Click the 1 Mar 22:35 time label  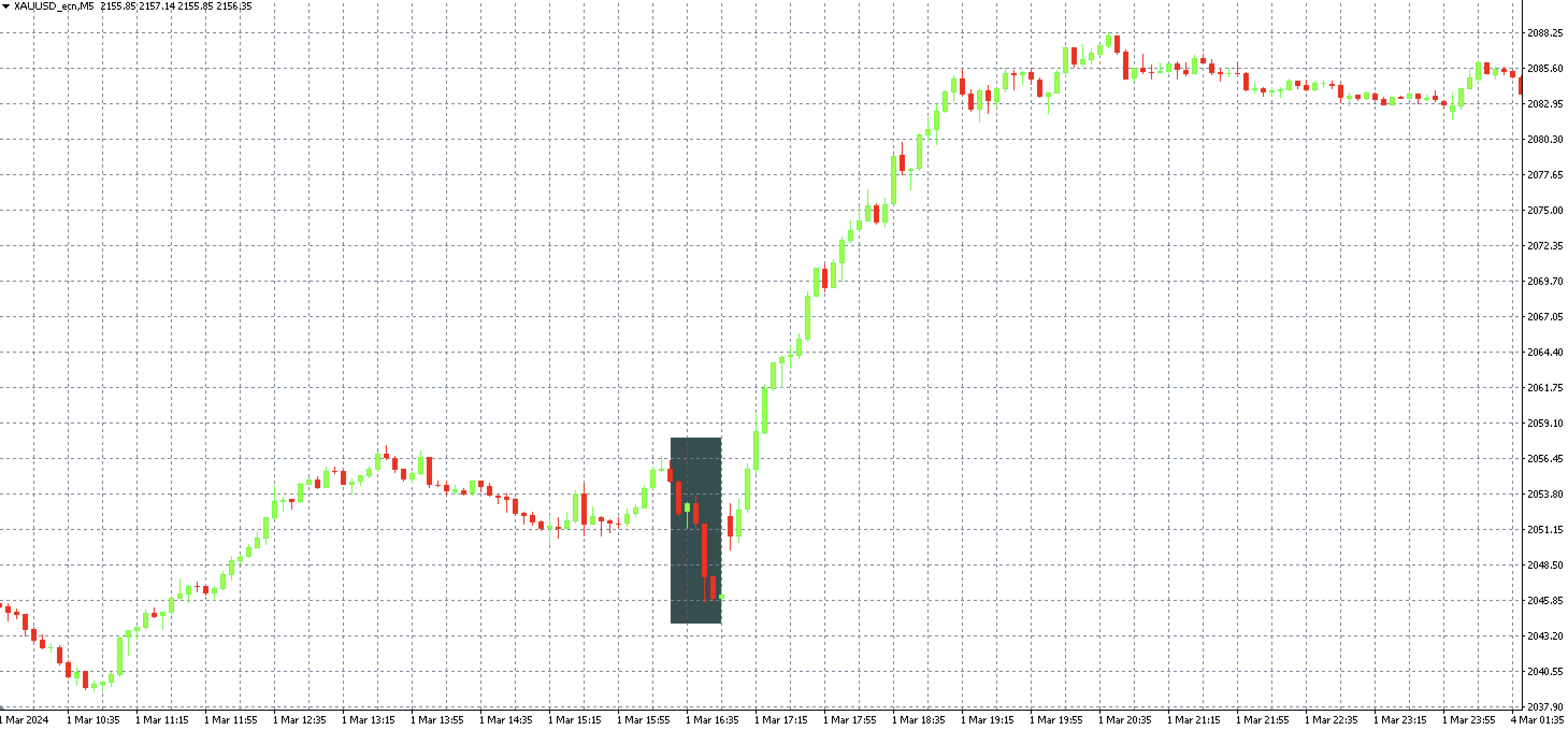click(1330, 720)
